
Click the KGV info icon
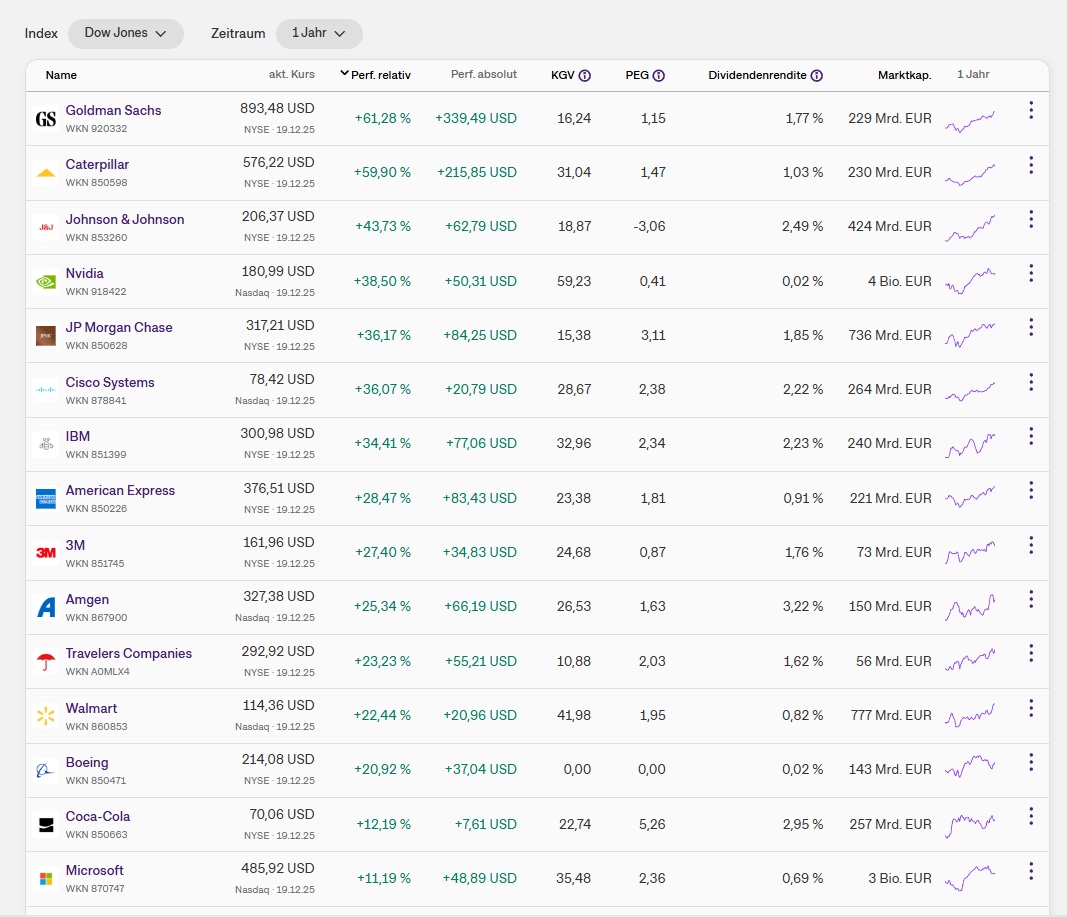[x=585, y=75]
